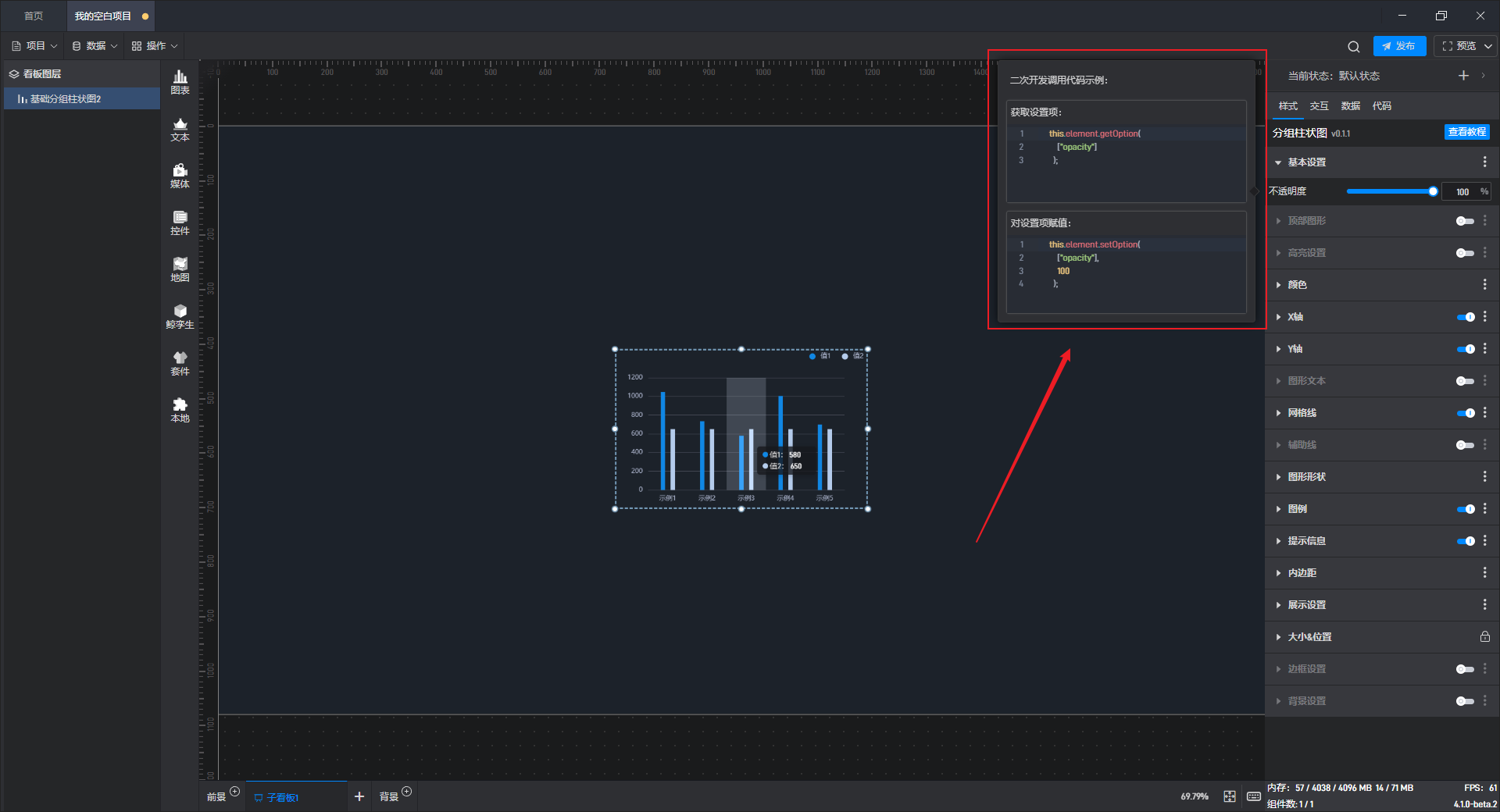Open 基本设置 more options dots
The height and width of the screenshot is (812, 1500).
point(1484,162)
